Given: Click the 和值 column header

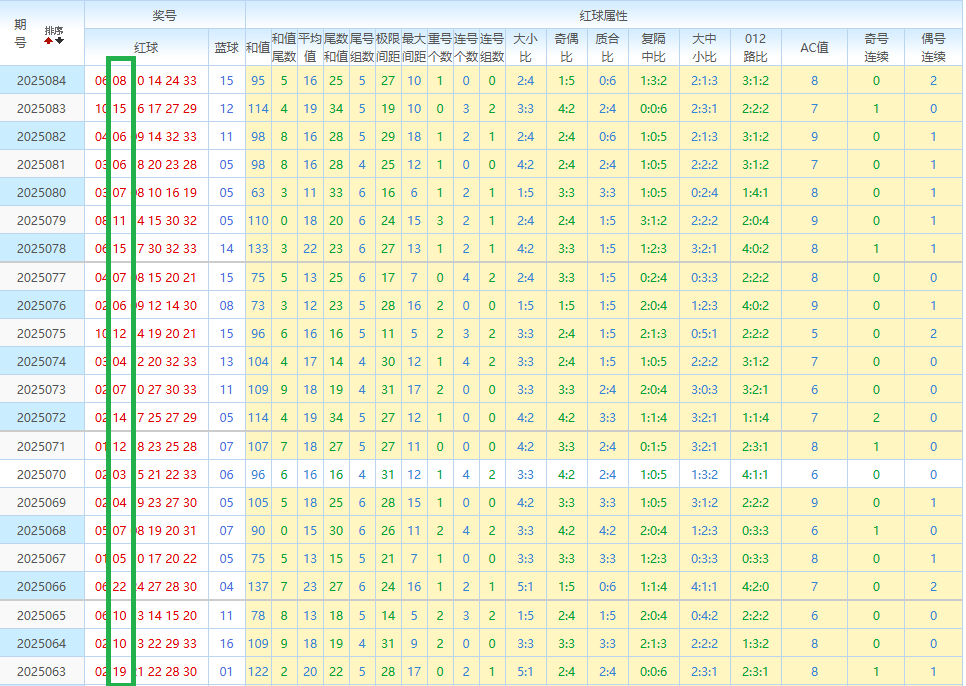Looking at the screenshot, I should pos(258,47).
